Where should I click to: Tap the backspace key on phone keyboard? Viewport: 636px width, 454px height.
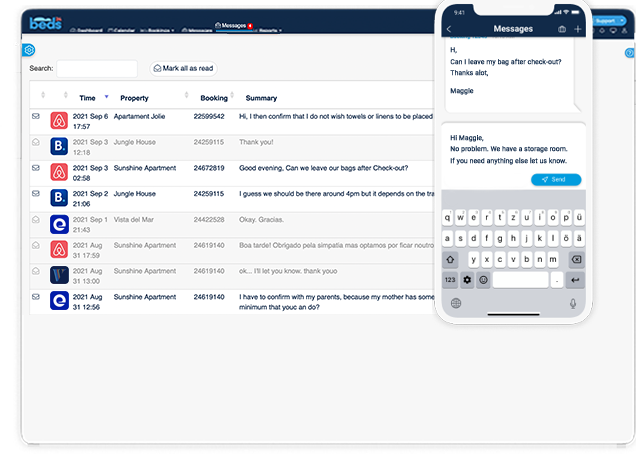click(x=577, y=260)
